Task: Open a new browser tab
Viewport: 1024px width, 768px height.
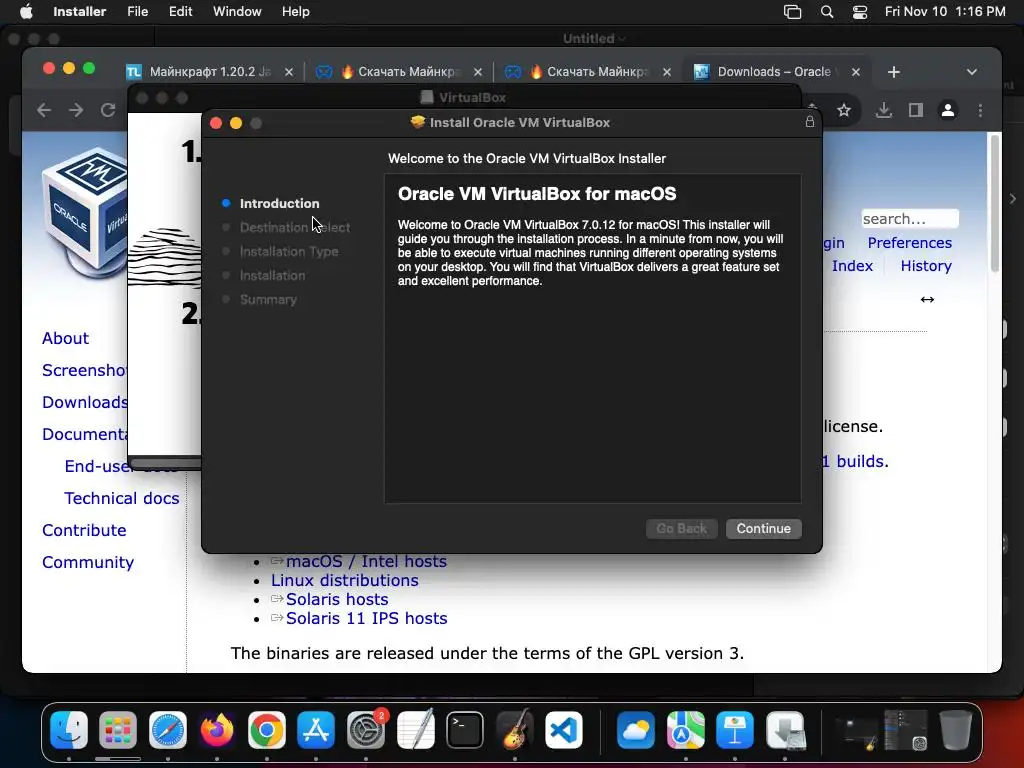Action: [894, 72]
